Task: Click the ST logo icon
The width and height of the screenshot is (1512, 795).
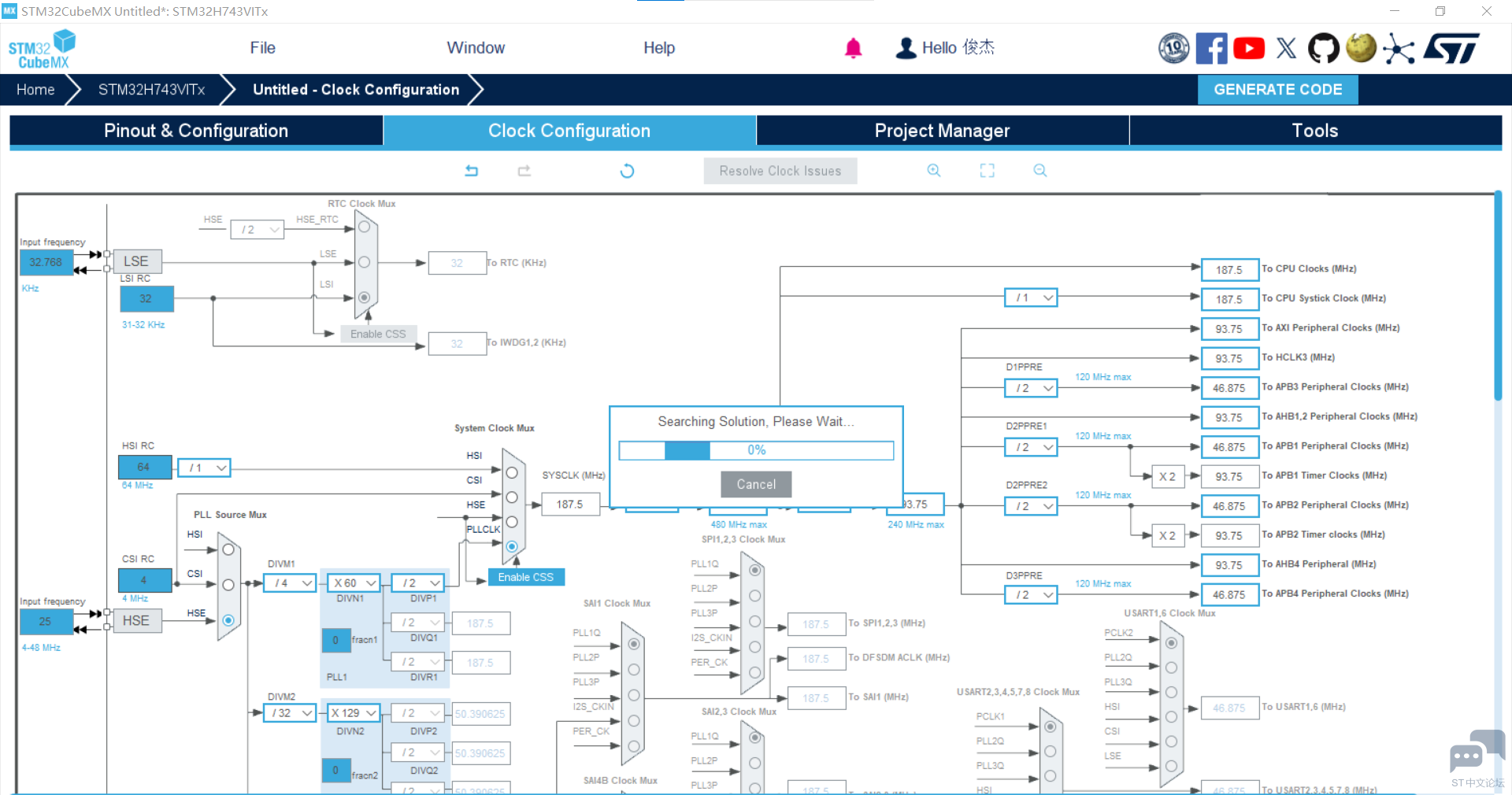Action: 1451,48
